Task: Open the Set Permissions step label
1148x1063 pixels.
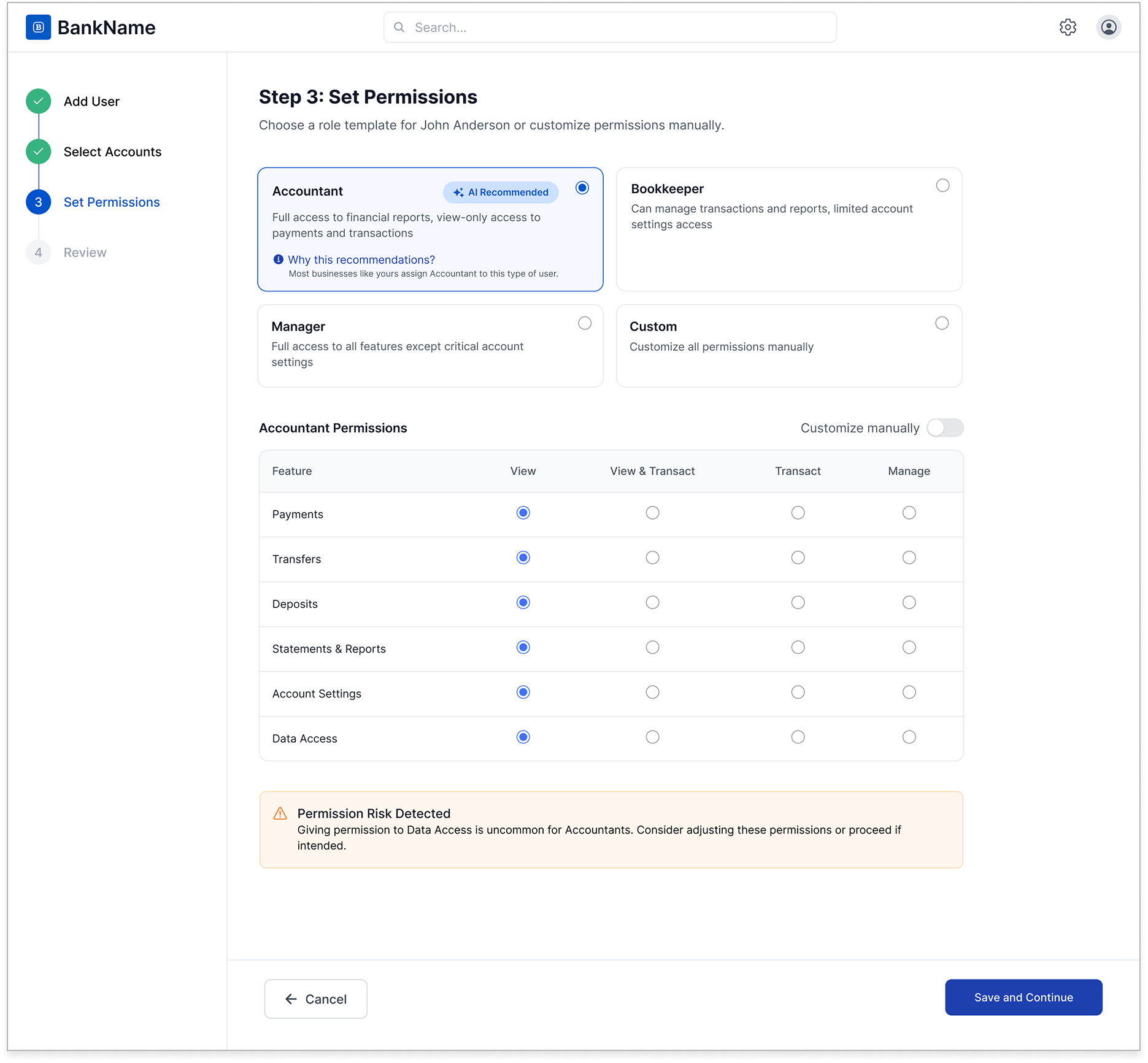Action: pos(112,202)
